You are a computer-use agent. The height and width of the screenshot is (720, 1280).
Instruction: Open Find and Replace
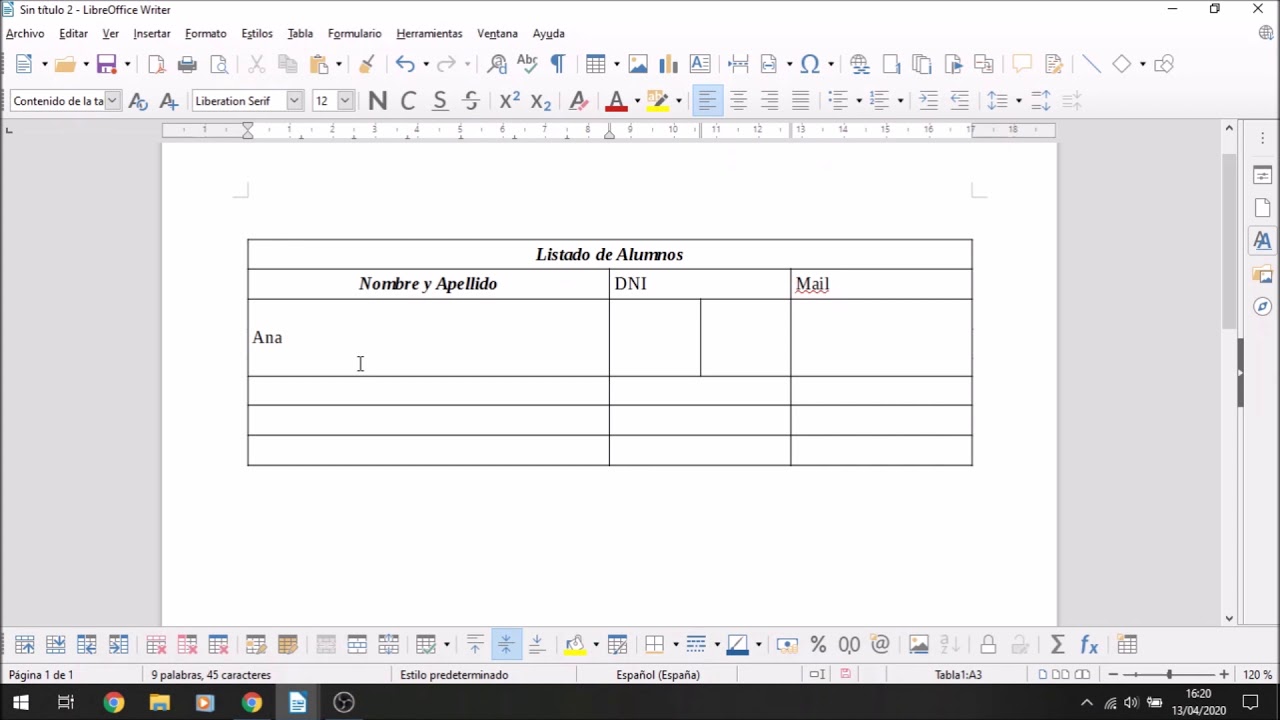pos(497,64)
